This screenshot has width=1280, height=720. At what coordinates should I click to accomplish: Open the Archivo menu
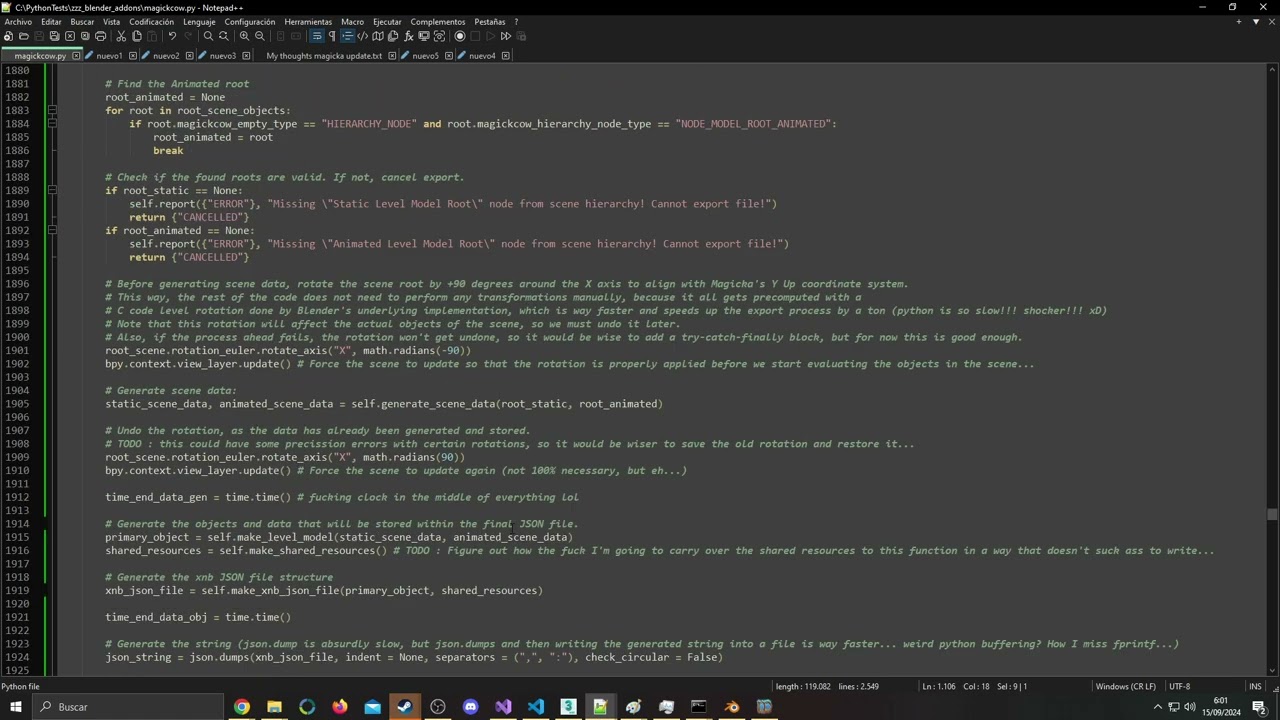click(x=18, y=21)
